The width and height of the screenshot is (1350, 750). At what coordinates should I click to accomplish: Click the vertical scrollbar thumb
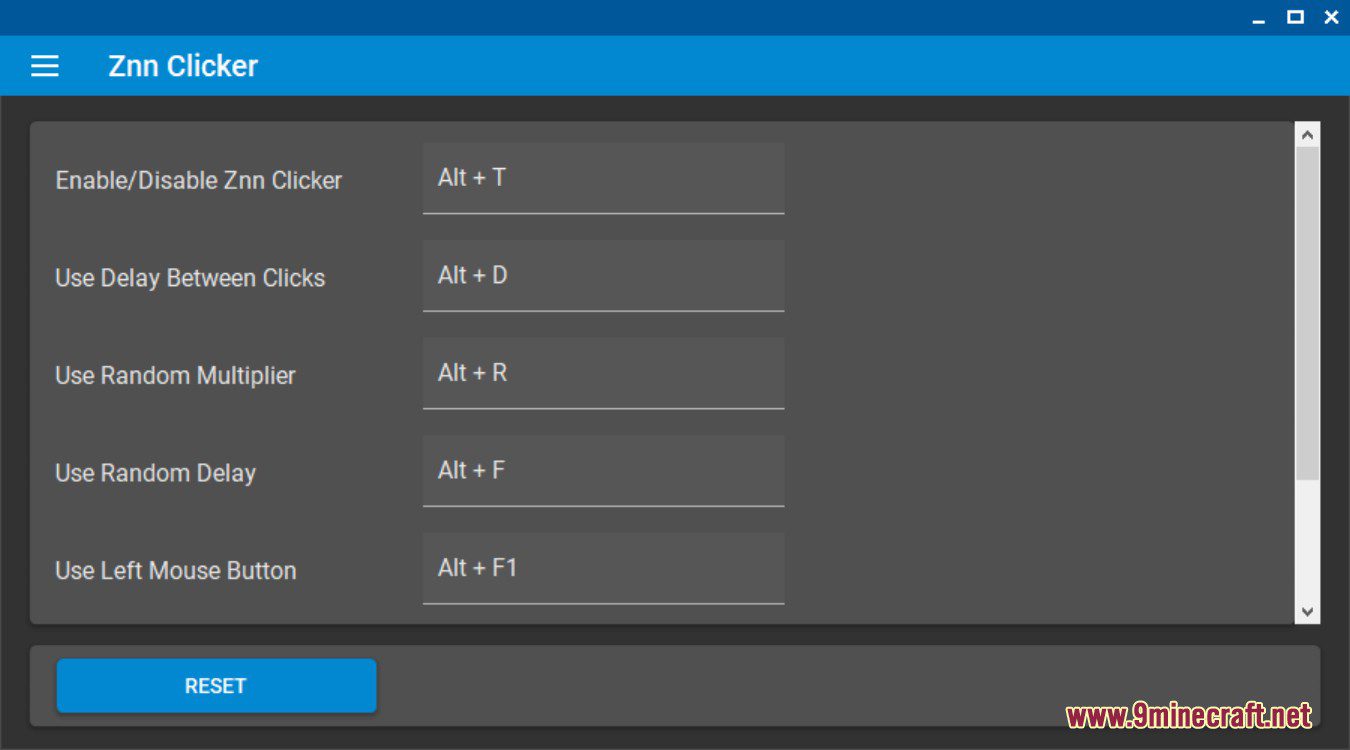(x=1307, y=313)
